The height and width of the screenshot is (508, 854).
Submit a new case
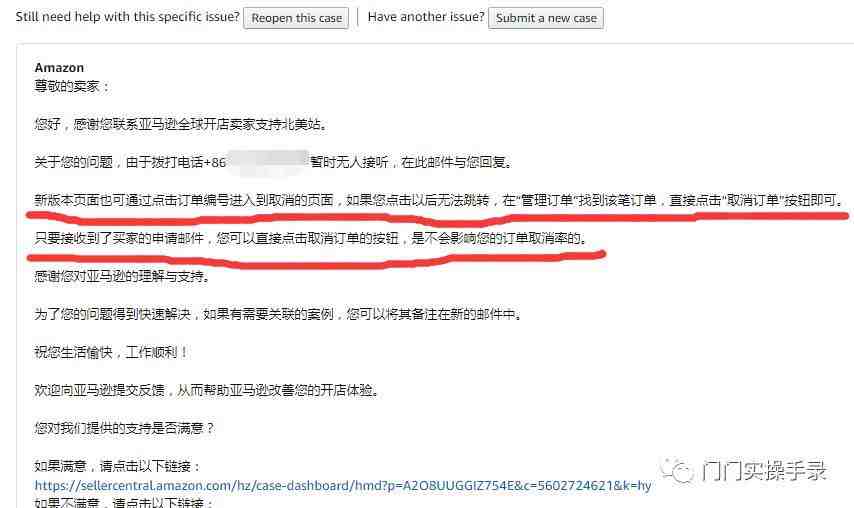546,18
